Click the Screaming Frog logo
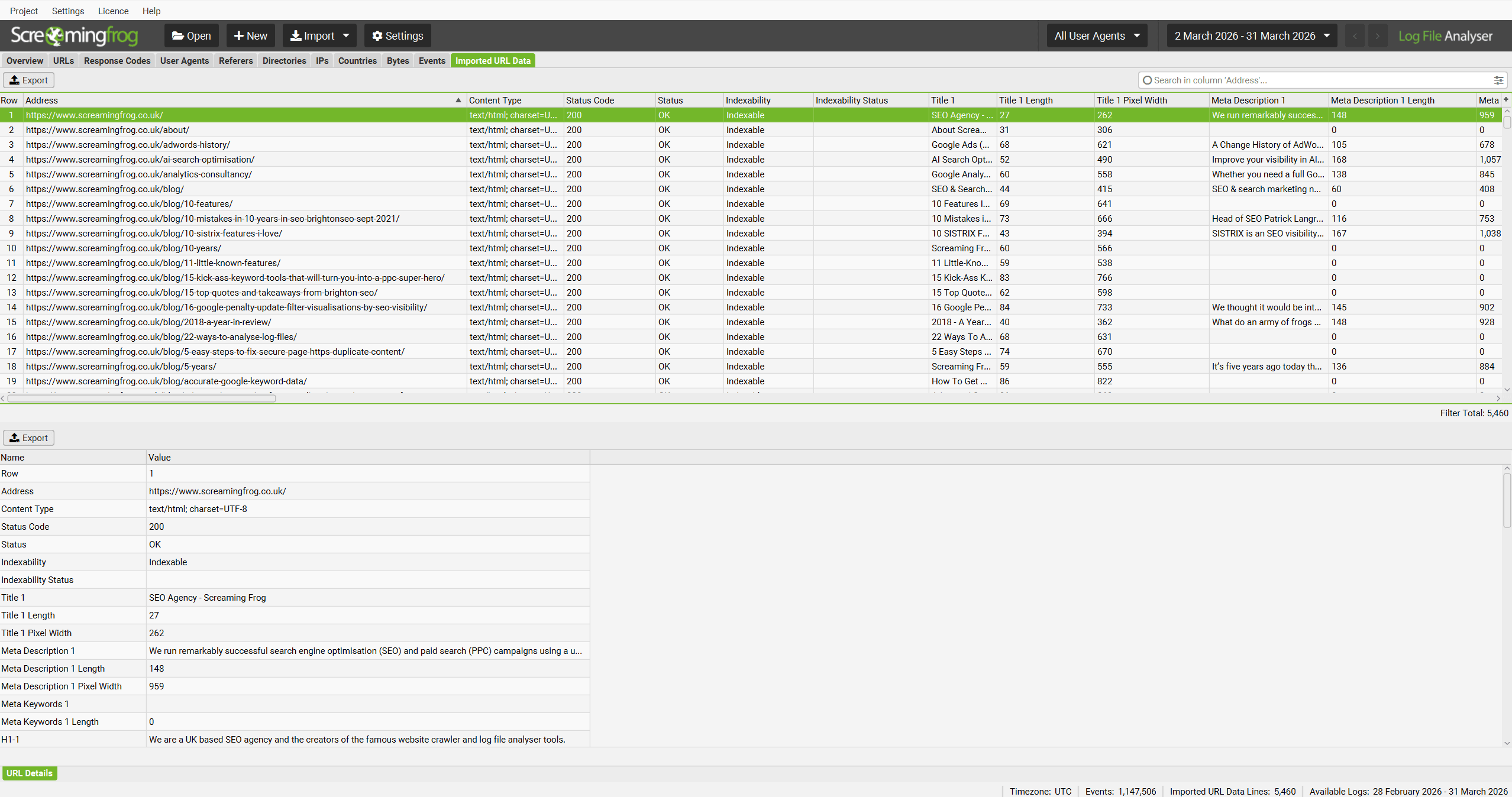Image resolution: width=1512 pixels, height=797 pixels. [x=75, y=35]
